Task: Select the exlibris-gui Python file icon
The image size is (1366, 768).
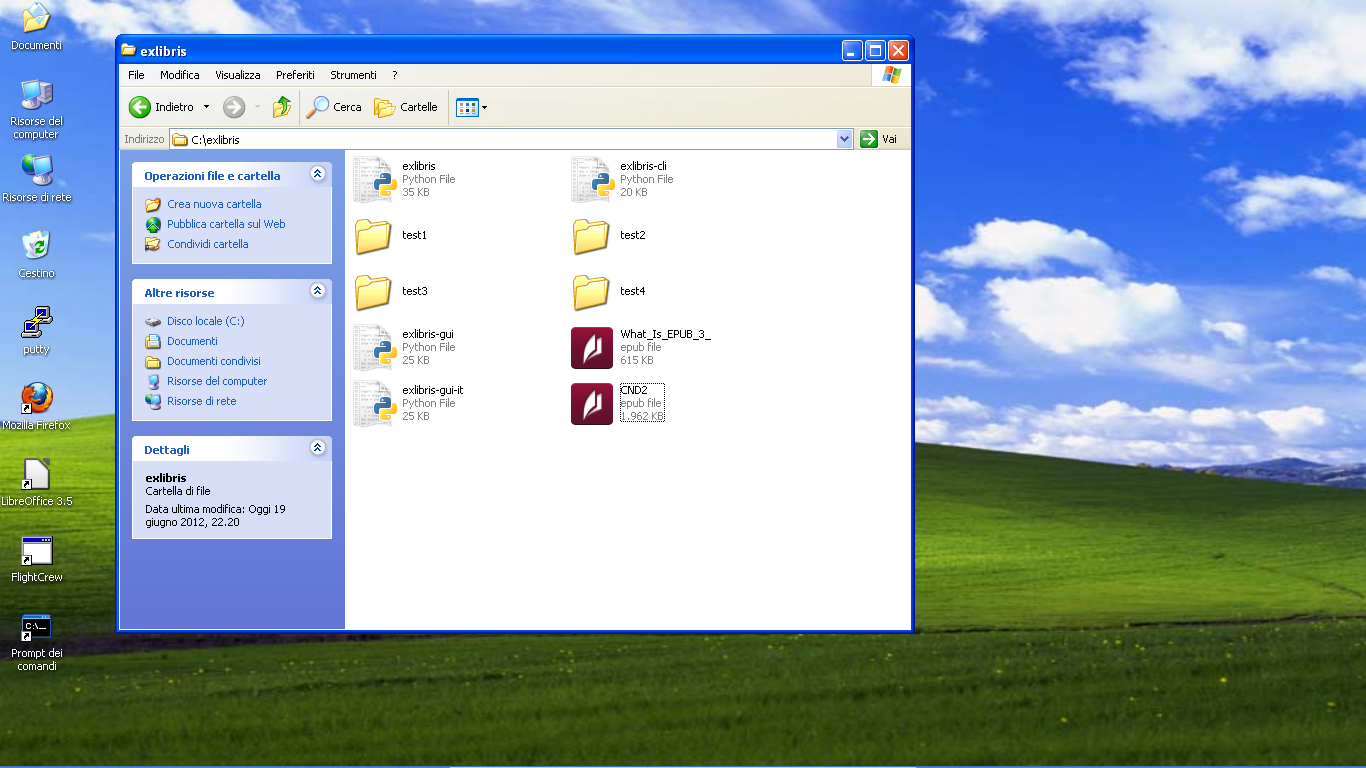Action: click(376, 347)
